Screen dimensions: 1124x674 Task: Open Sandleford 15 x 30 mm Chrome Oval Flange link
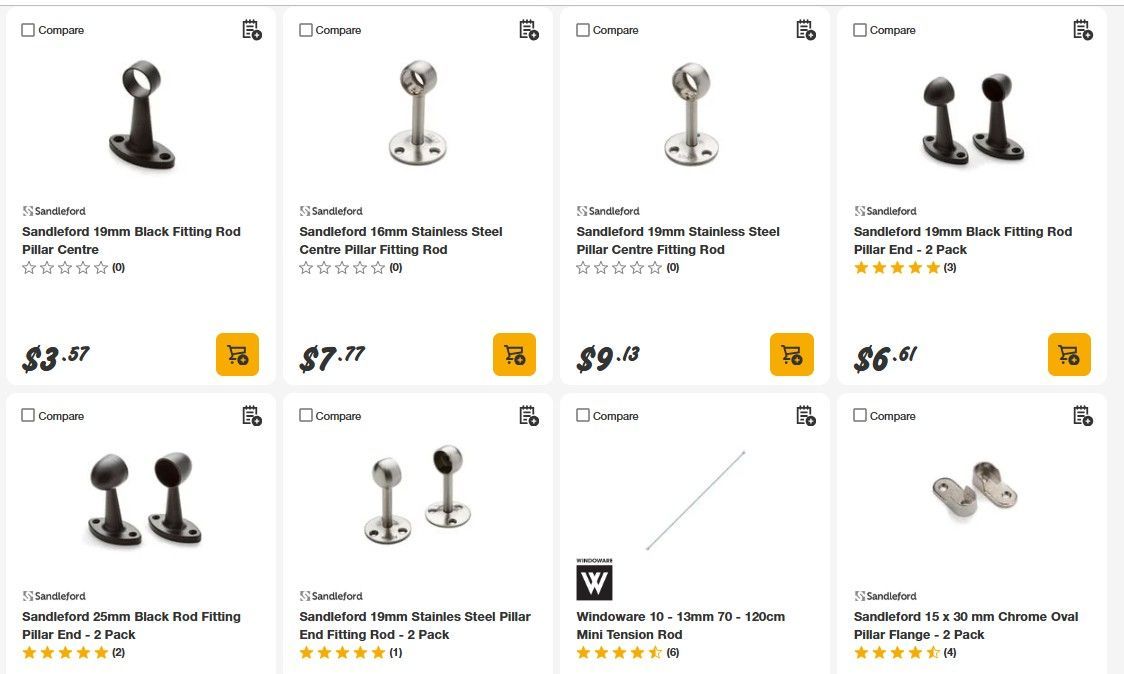[x=965, y=625]
